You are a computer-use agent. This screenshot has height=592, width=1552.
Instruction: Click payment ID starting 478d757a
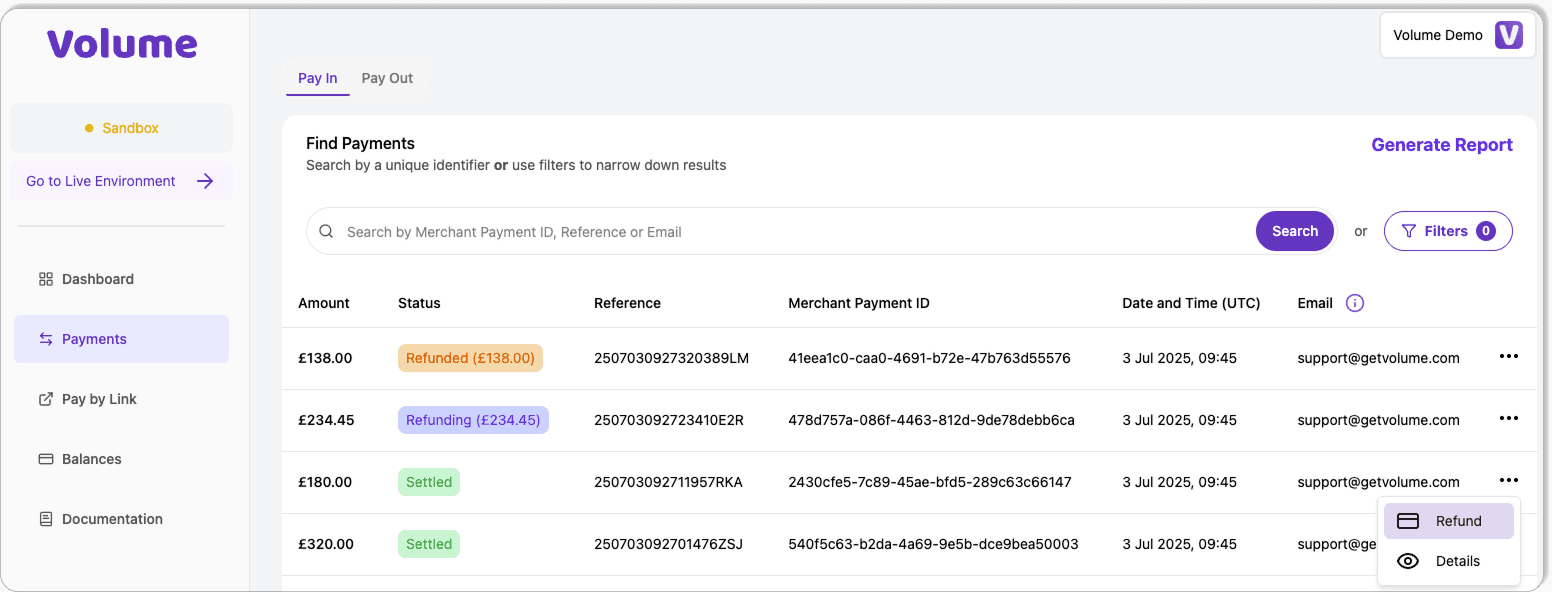click(931, 420)
